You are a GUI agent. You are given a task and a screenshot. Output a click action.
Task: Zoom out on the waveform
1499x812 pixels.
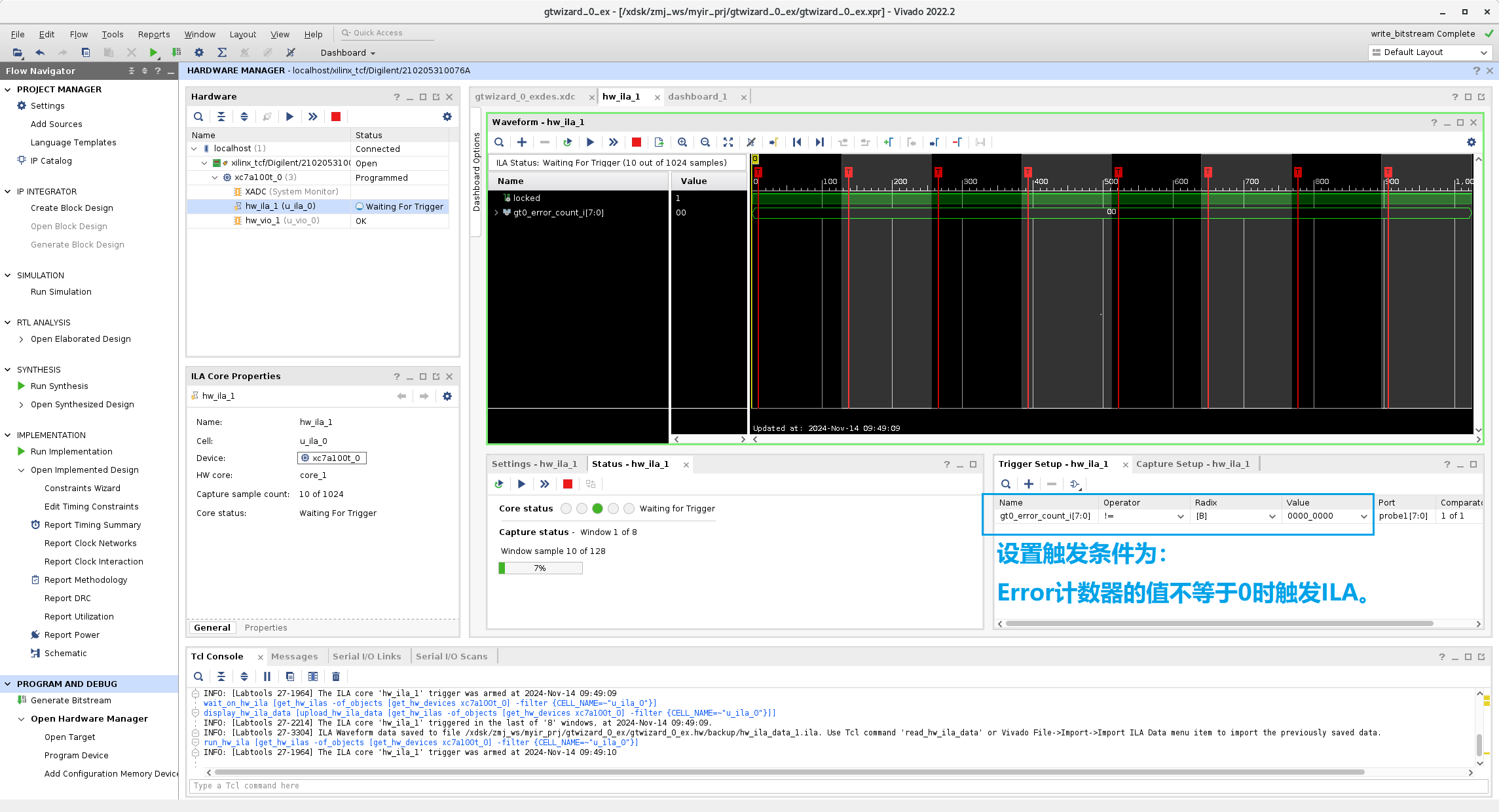point(705,142)
